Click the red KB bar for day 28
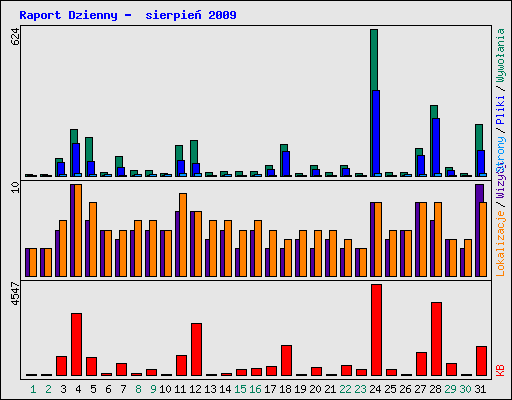 point(436,339)
